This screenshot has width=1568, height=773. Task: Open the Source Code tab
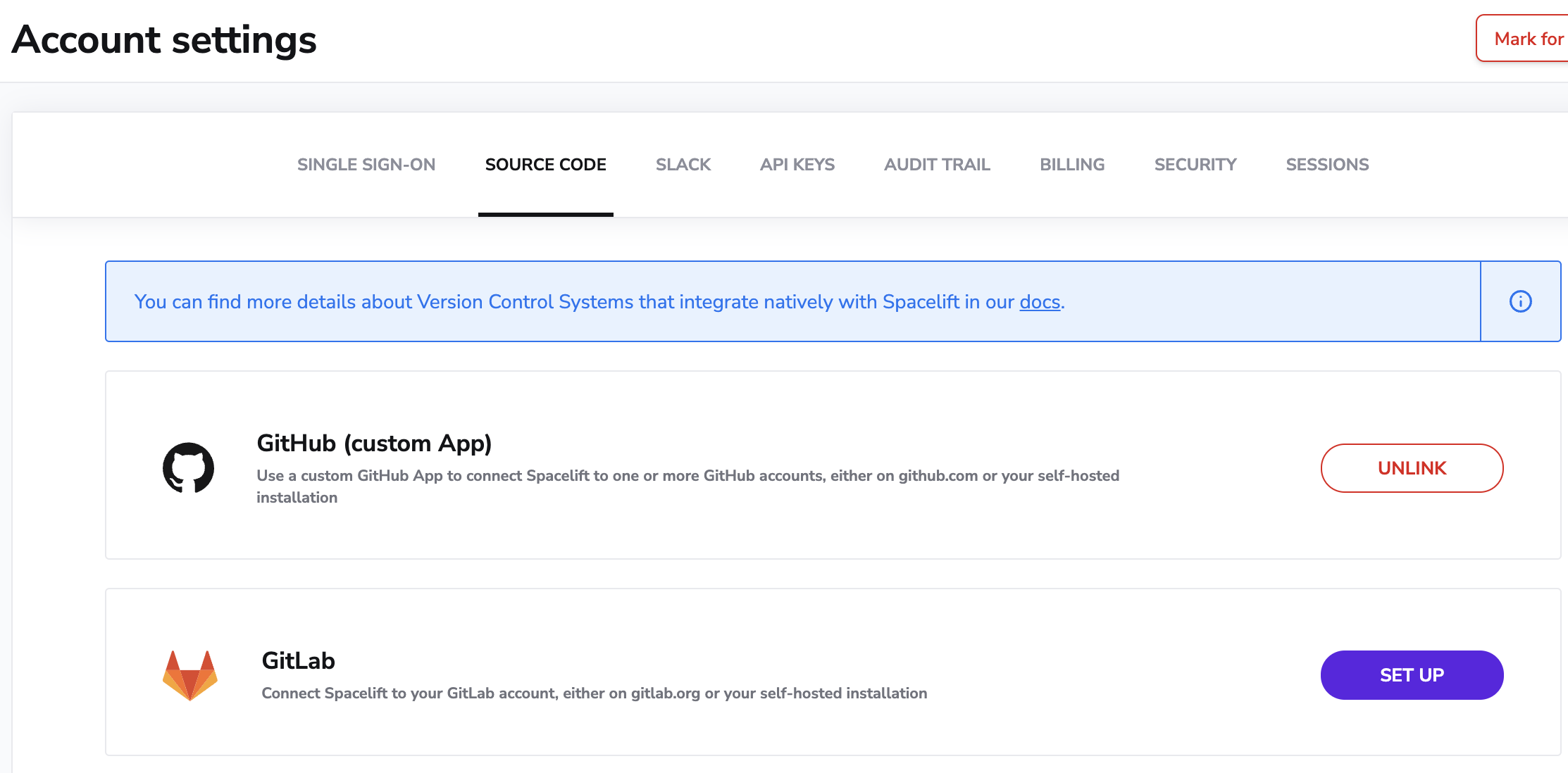click(x=545, y=164)
